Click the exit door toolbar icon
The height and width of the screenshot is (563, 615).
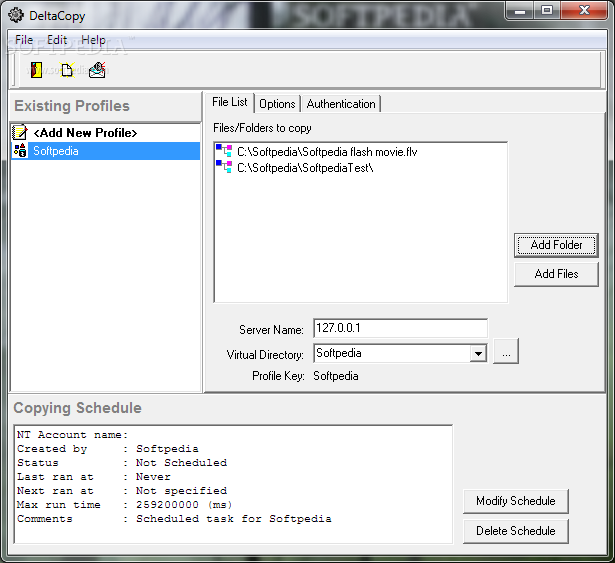[36, 70]
